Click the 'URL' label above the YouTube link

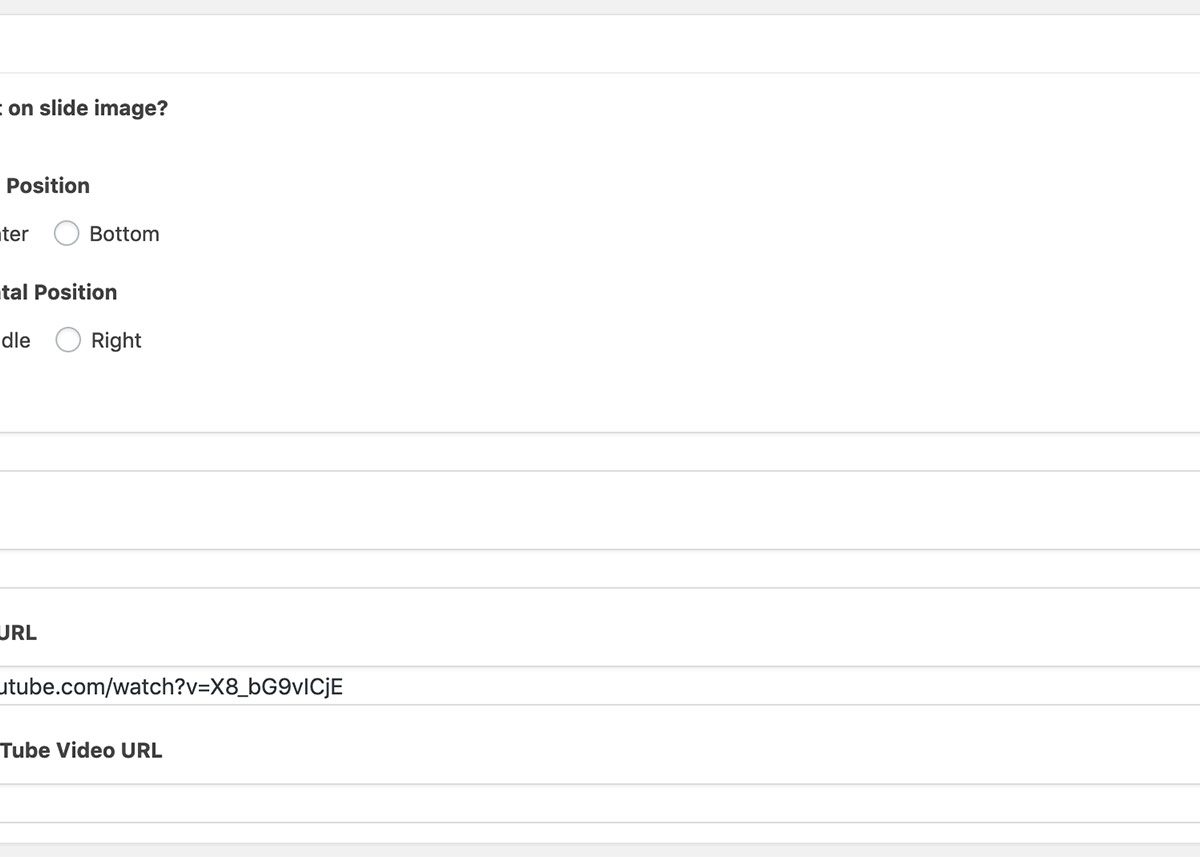[18, 633]
